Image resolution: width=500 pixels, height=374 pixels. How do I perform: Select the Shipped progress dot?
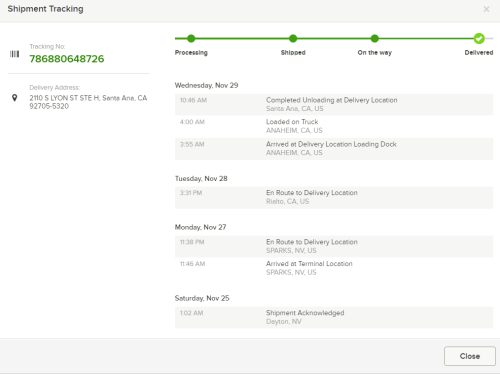tap(293, 38)
